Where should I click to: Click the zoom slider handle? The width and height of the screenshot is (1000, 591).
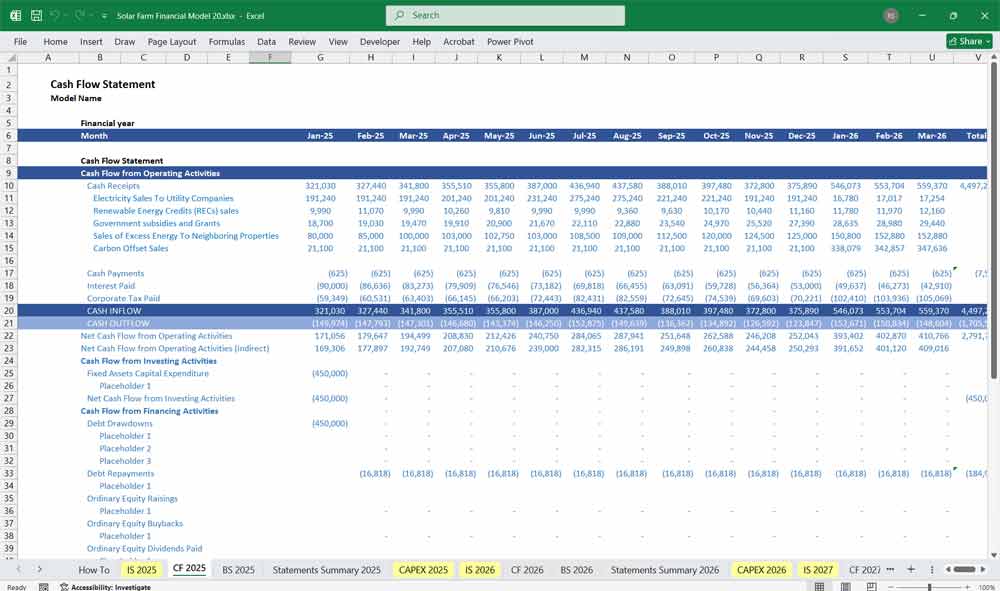tap(930, 587)
